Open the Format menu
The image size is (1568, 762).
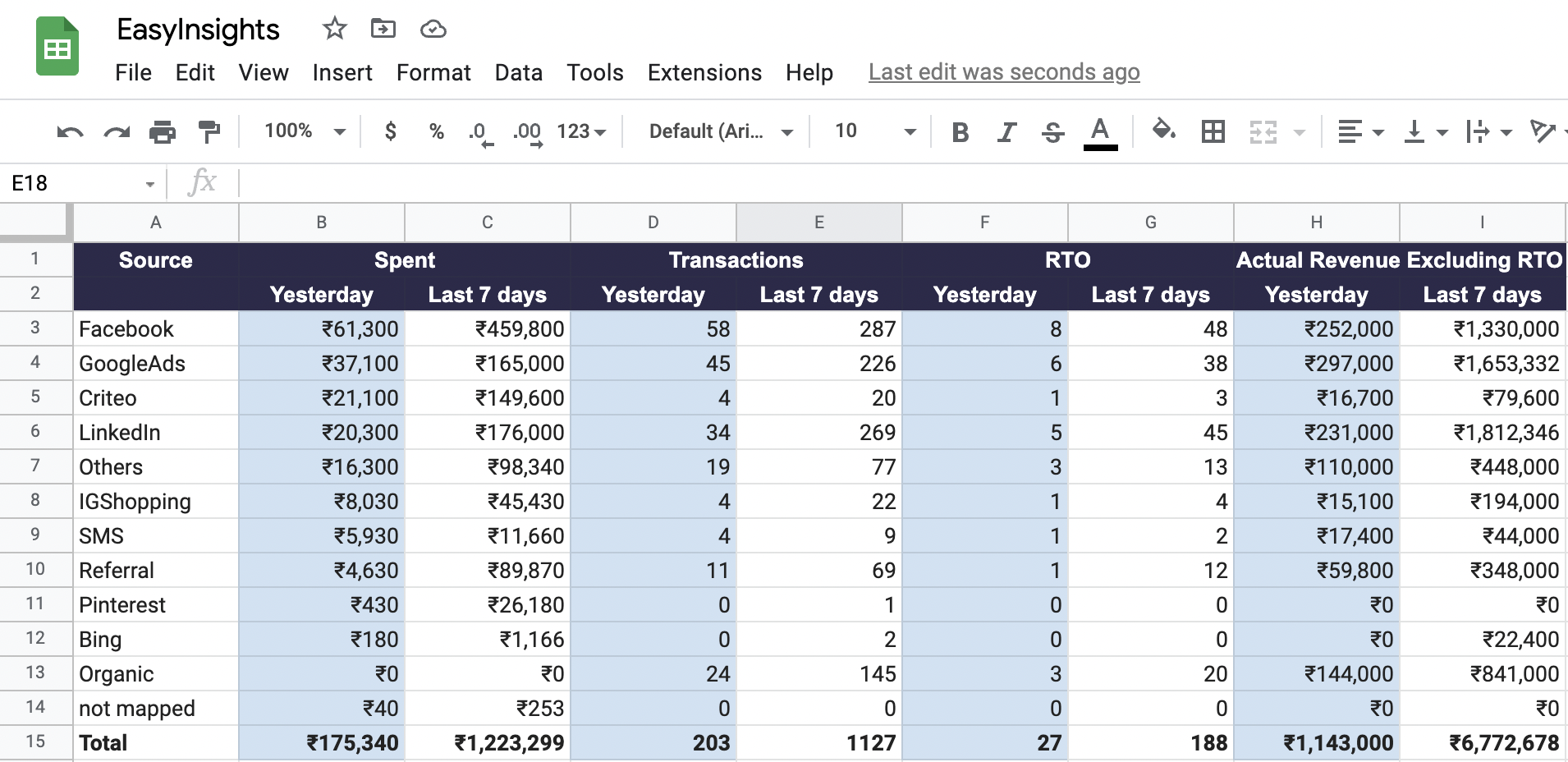[433, 72]
